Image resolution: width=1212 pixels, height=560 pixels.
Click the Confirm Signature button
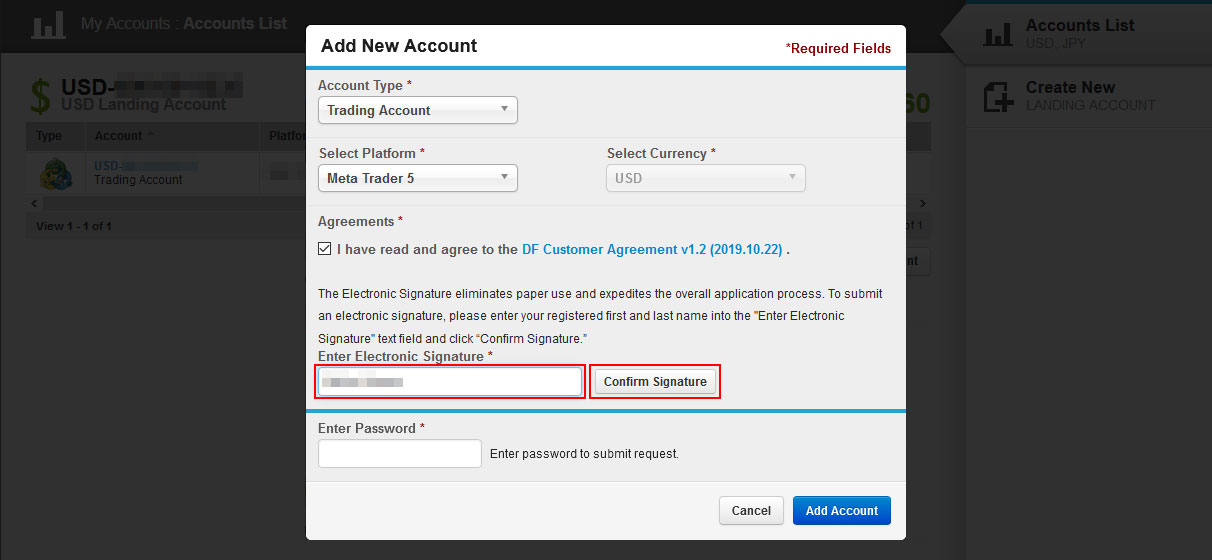tap(655, 382)
